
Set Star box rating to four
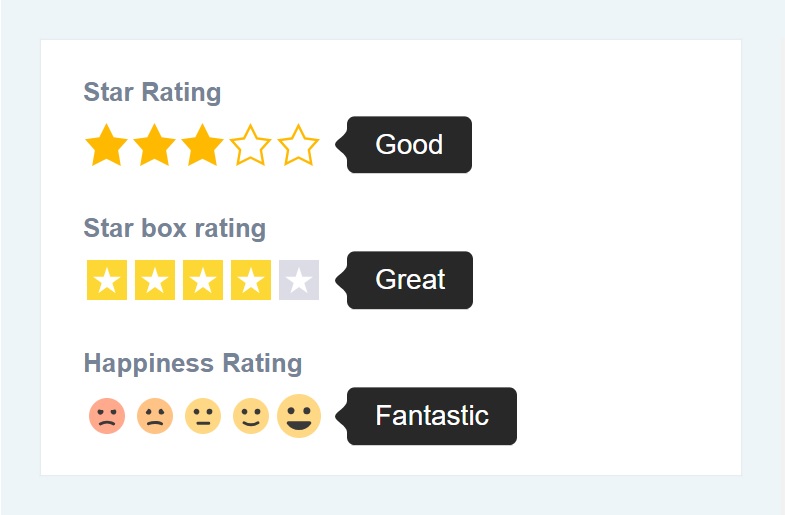tap(251, 280)
